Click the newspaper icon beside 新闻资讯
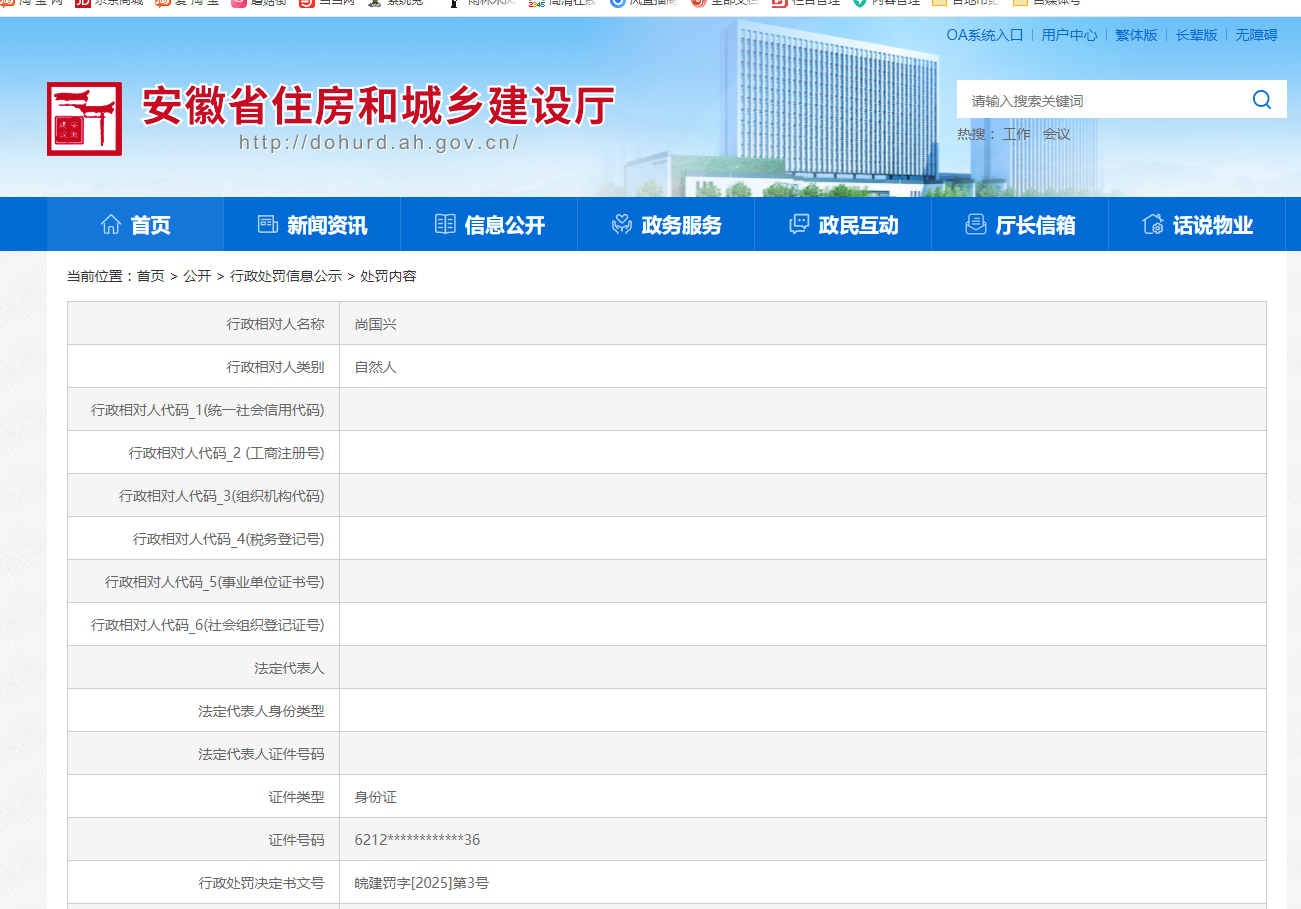1301x909 pixels. tap(267, 225)
